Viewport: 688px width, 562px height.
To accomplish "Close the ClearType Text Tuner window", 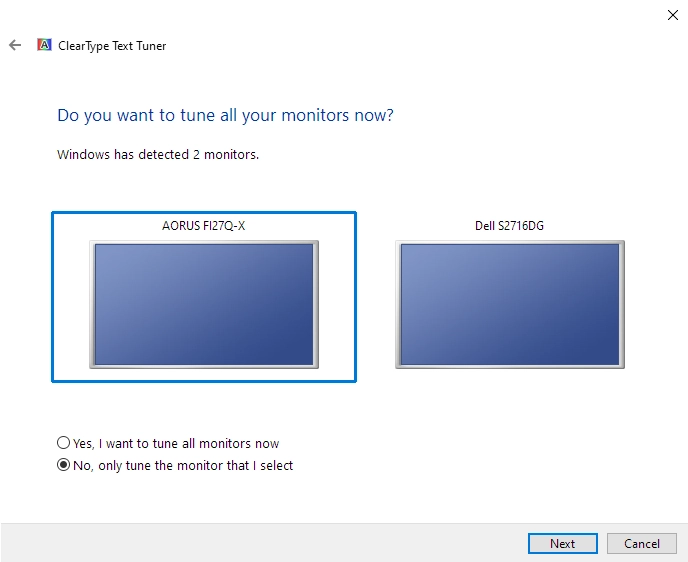I will [x=672, y=15].
